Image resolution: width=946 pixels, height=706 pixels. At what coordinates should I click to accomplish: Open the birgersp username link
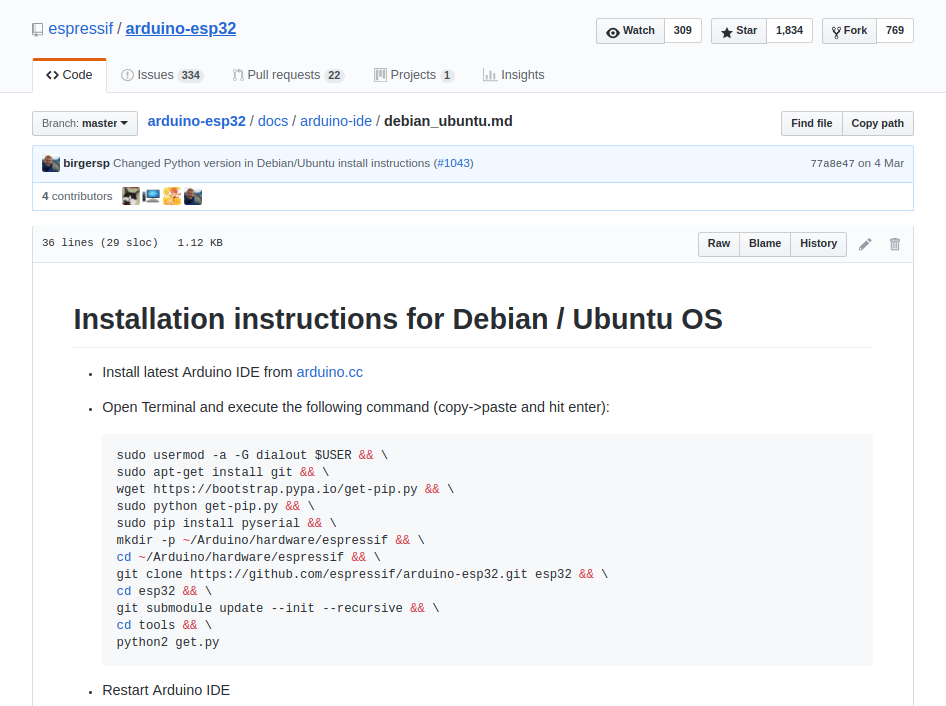[86, 164]
